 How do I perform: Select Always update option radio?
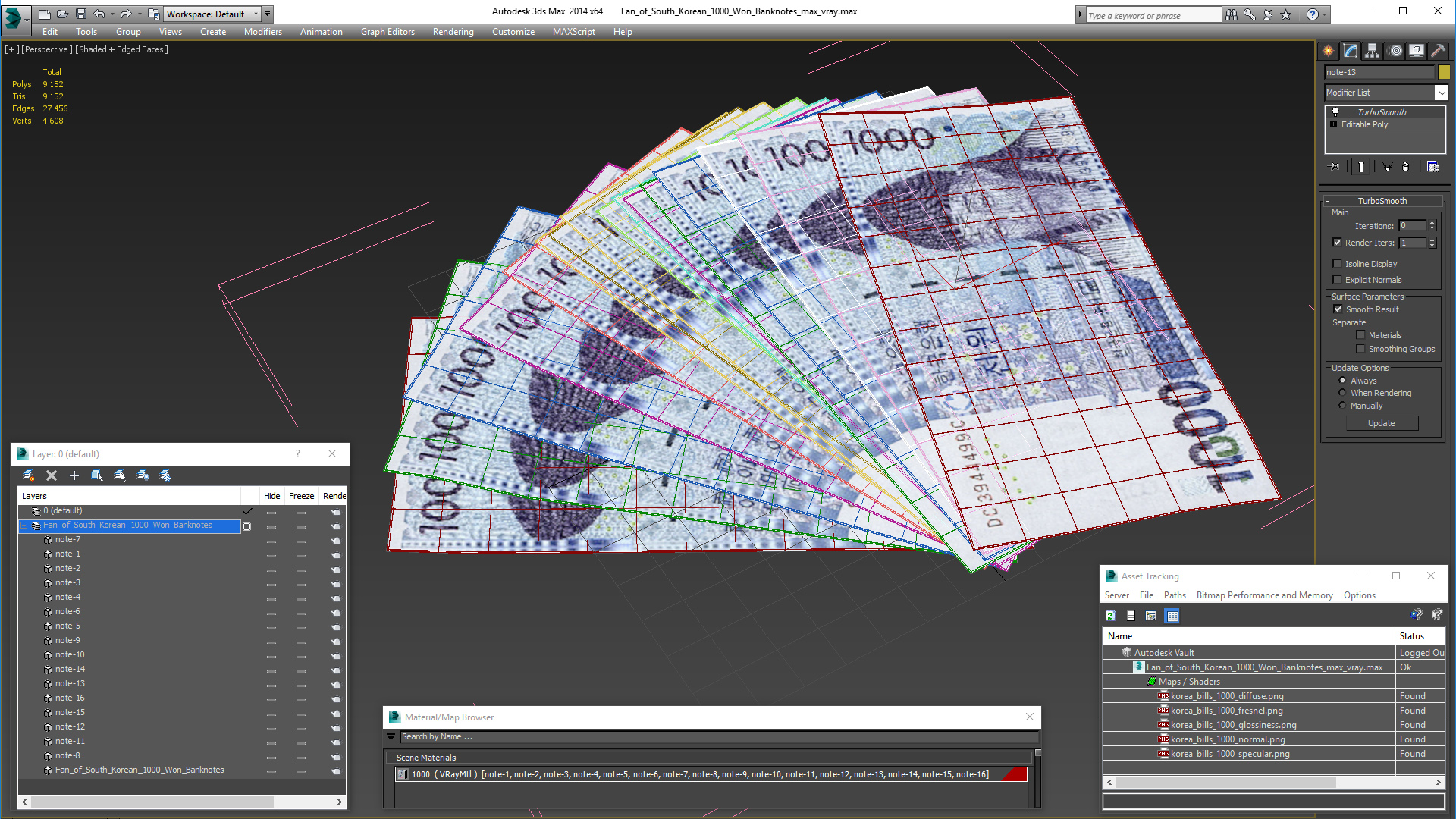[1343, 381]
